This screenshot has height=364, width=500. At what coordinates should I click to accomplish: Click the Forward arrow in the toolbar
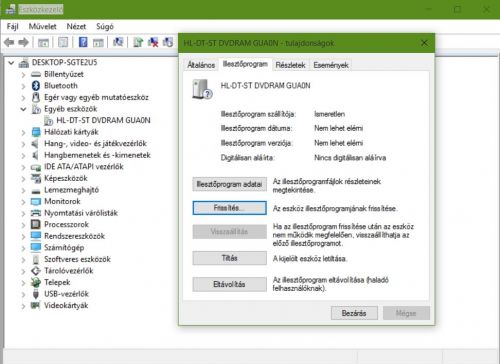[23, 42]
